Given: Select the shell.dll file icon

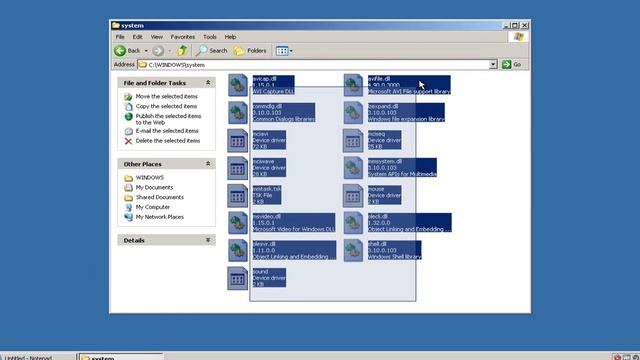Looking at the screenshot, I should [x=353, y=251].
